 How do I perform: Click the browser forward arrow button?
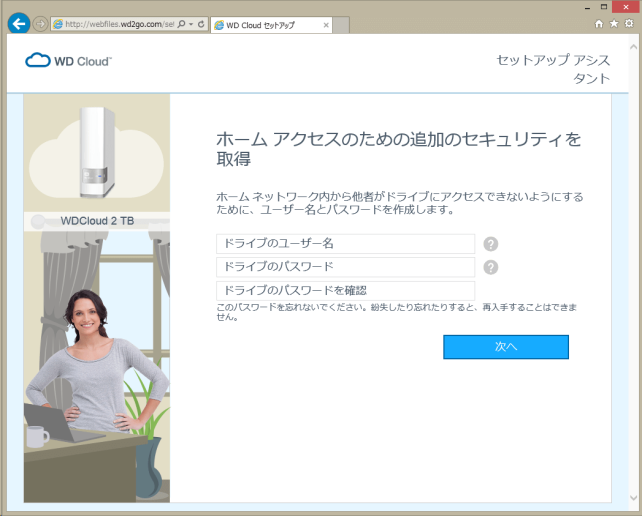(40, 24)
